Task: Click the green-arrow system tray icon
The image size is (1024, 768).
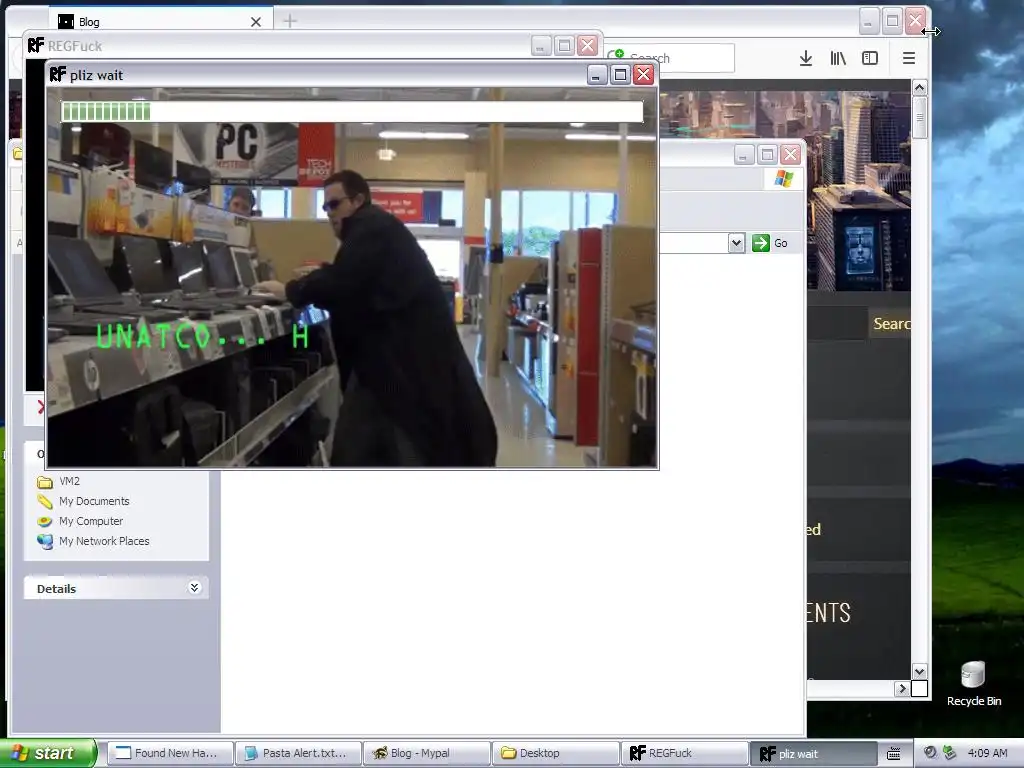Action: (950, 753)
